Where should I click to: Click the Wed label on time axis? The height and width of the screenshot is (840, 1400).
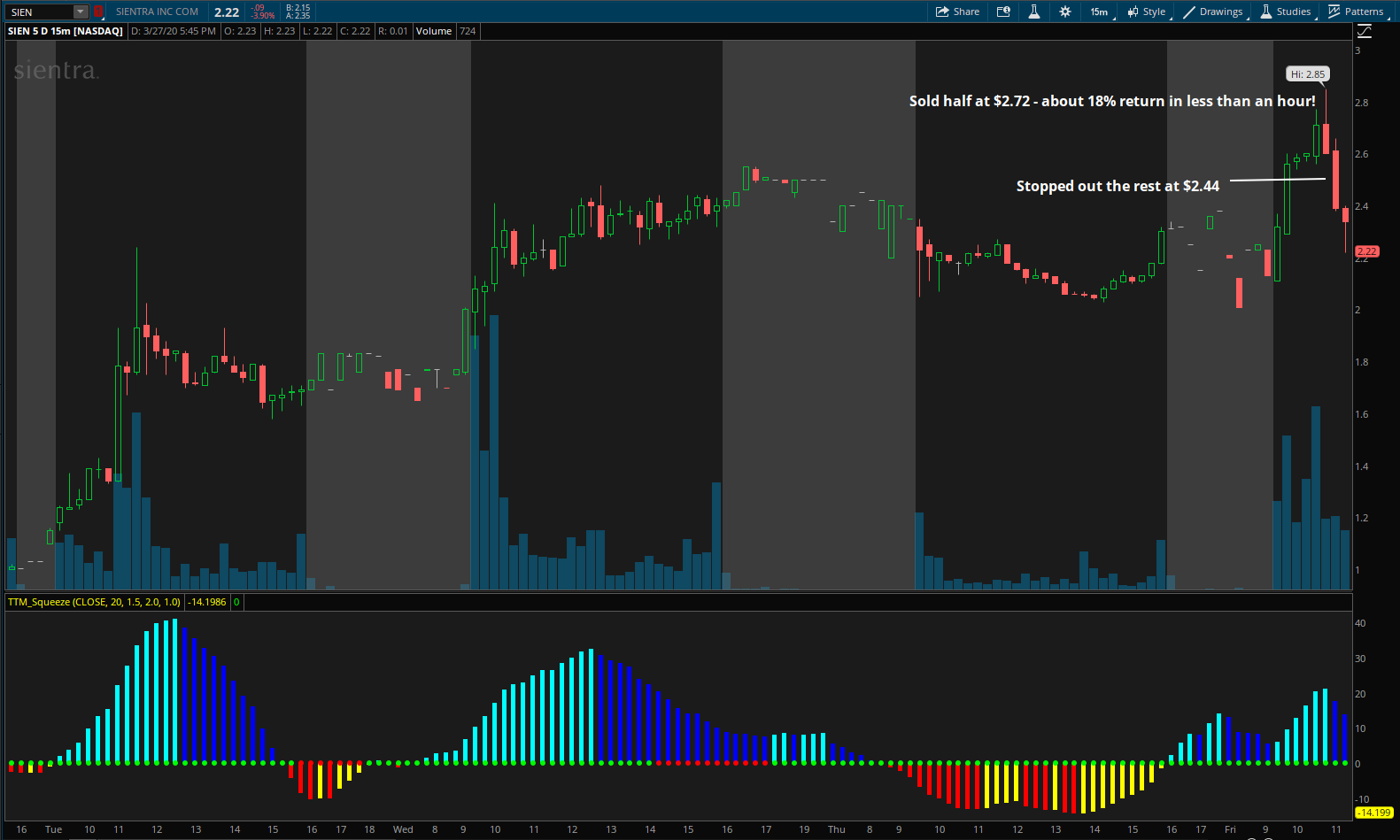[x=403, y=829]
